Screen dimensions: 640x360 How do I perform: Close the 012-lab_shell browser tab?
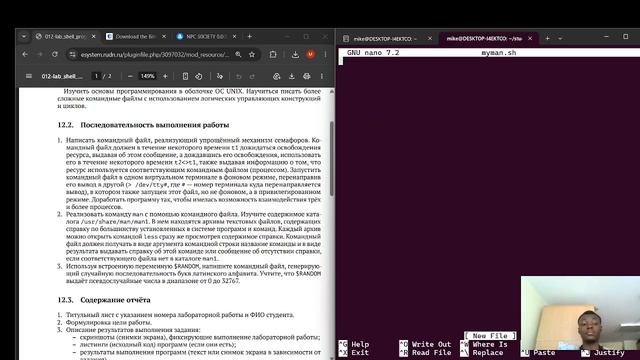click(93, 37)
